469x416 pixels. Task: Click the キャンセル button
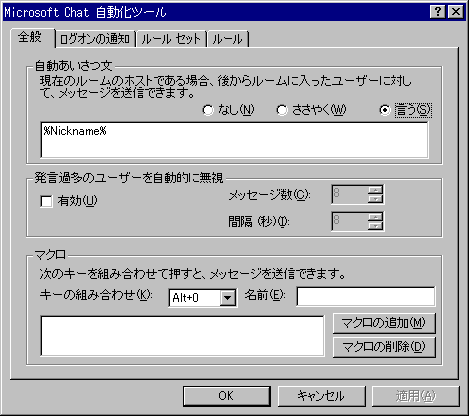(321, 396)
